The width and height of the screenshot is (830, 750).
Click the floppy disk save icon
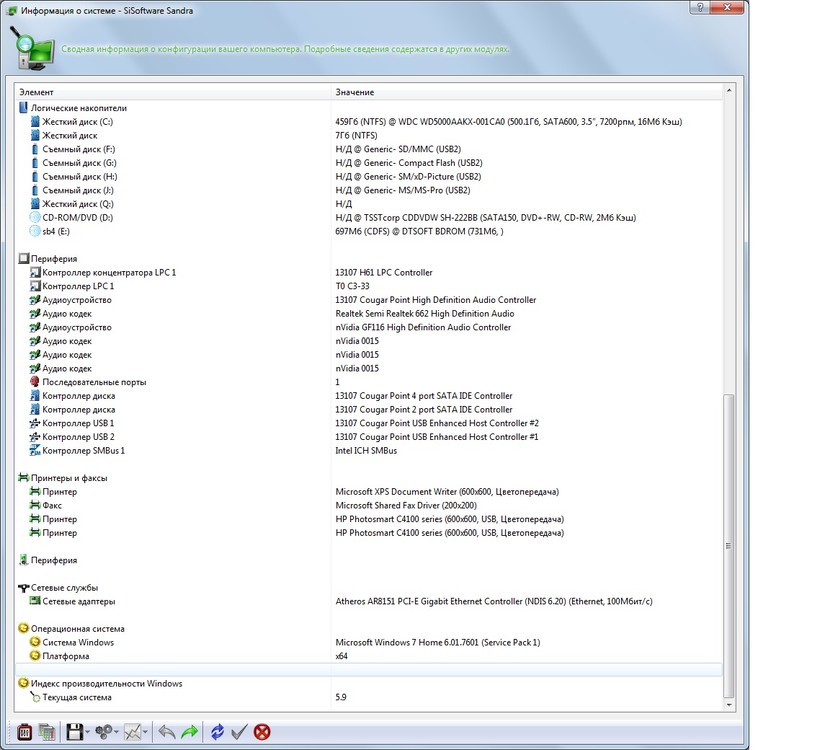tap(75, 732)
